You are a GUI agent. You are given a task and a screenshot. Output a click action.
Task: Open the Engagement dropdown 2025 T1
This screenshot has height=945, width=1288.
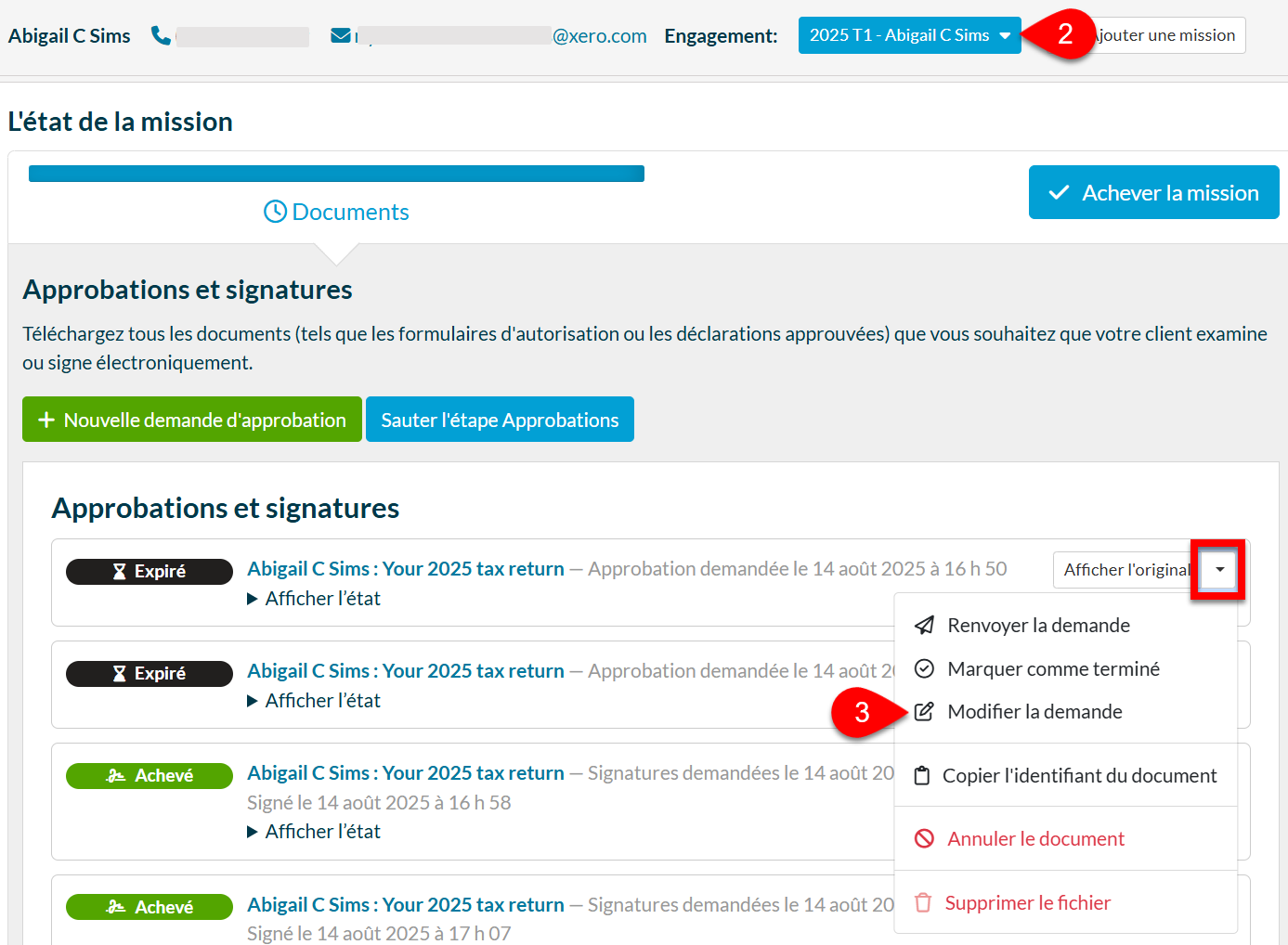pos(908,35)
